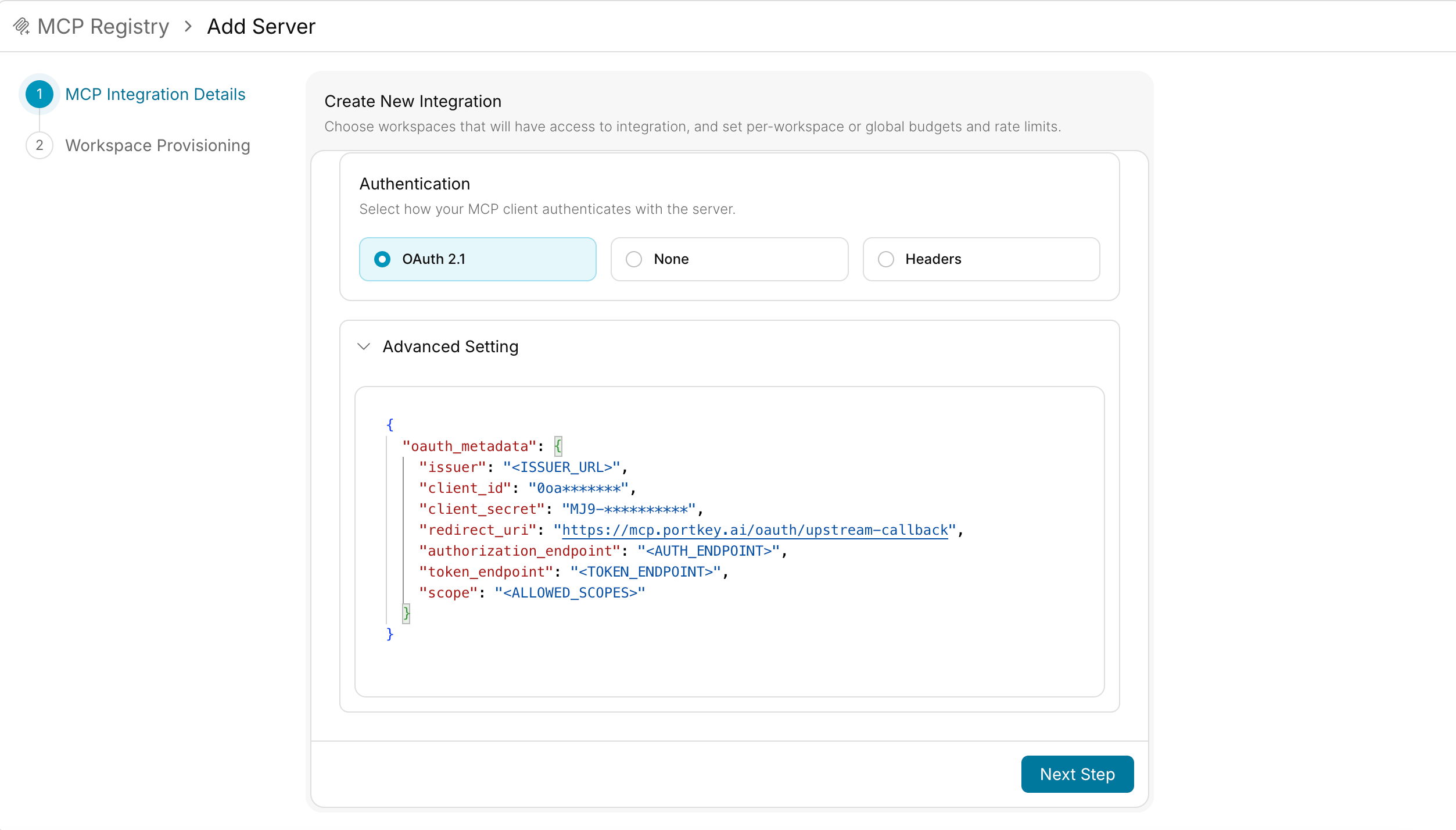The image size is (1456, 830).
Task: Click the <ALLOWED_SCOPES> value
Action: coord(570,593)
